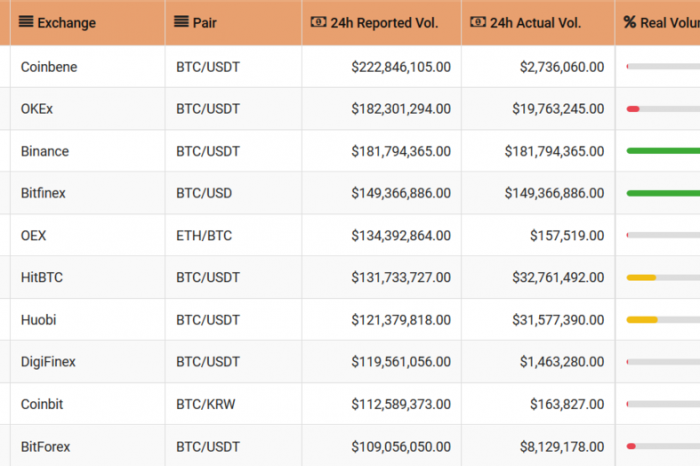Viewport: 700px width, 466px height.
Task: Click the Bitfinex green real volume bar
Action: [x=663, y=193]
